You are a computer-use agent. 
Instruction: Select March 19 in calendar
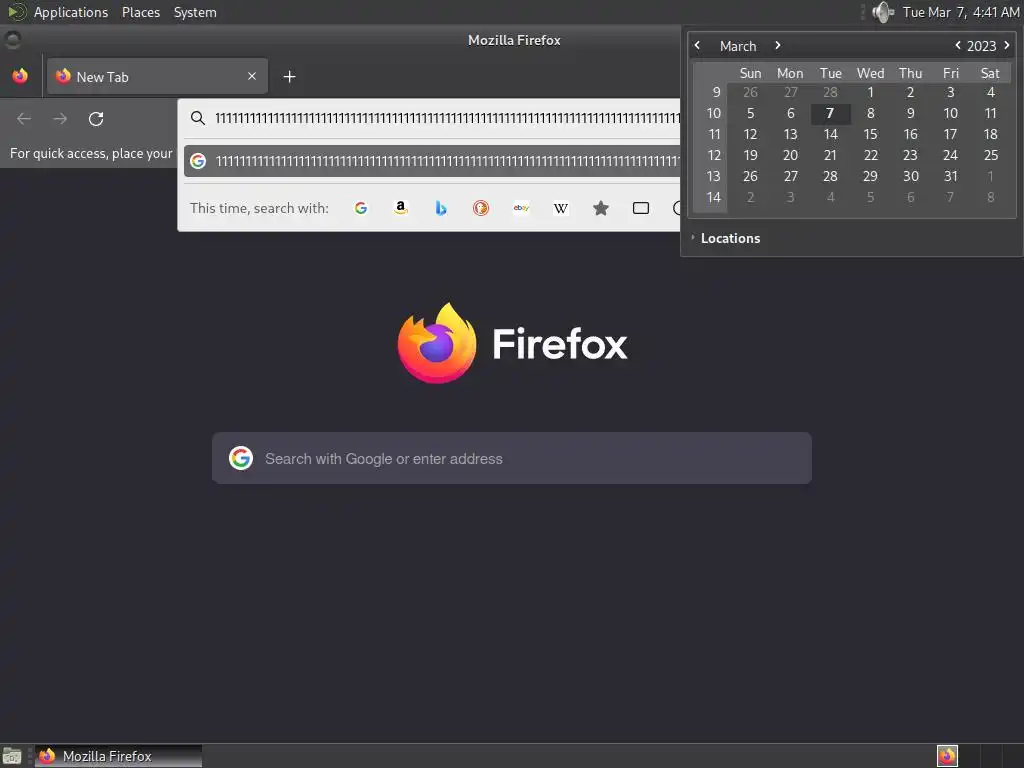[x=750, y=155]
